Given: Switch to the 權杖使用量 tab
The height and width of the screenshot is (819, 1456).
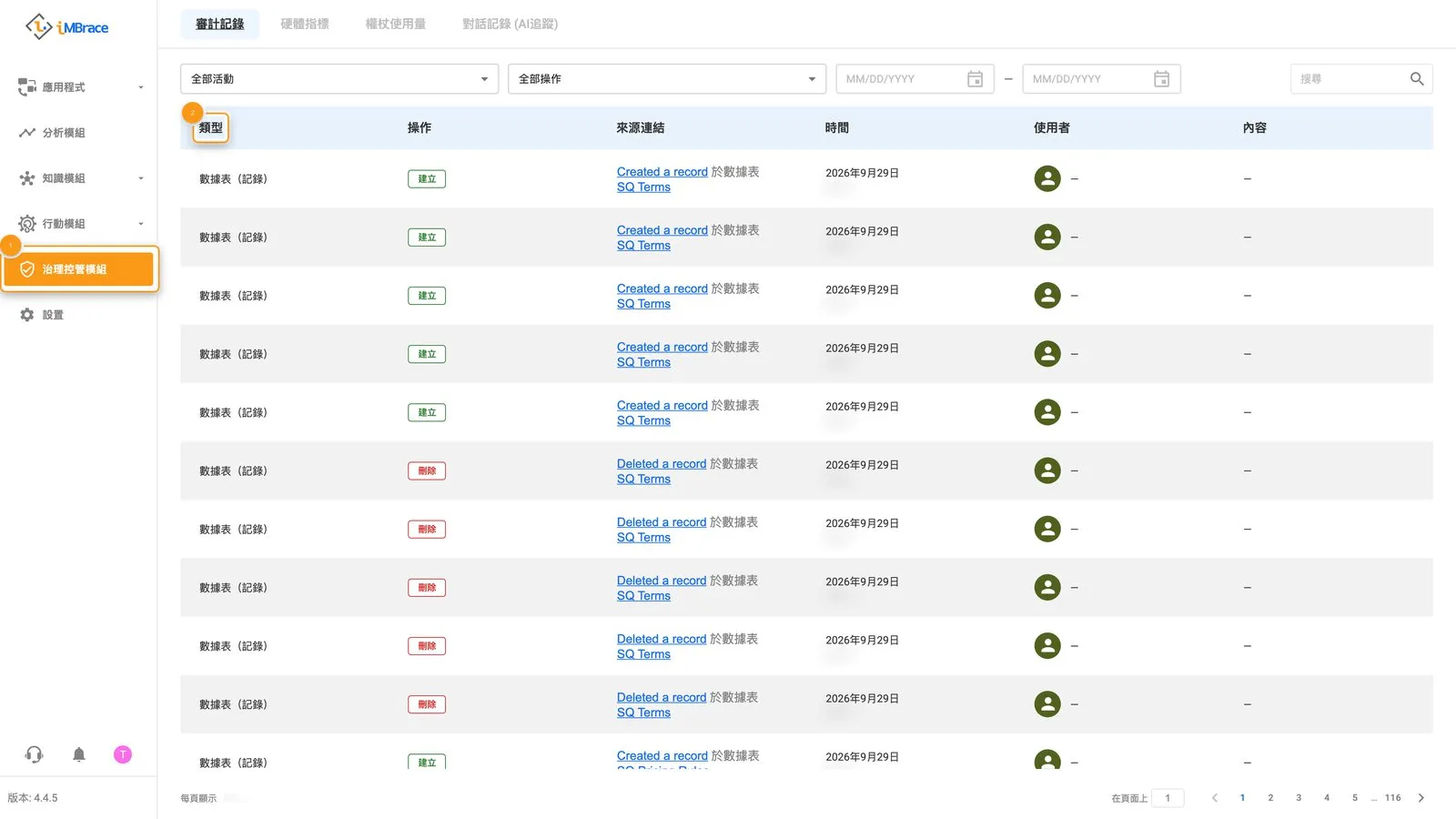Looking at the screenshot, I should coord(396,24).
